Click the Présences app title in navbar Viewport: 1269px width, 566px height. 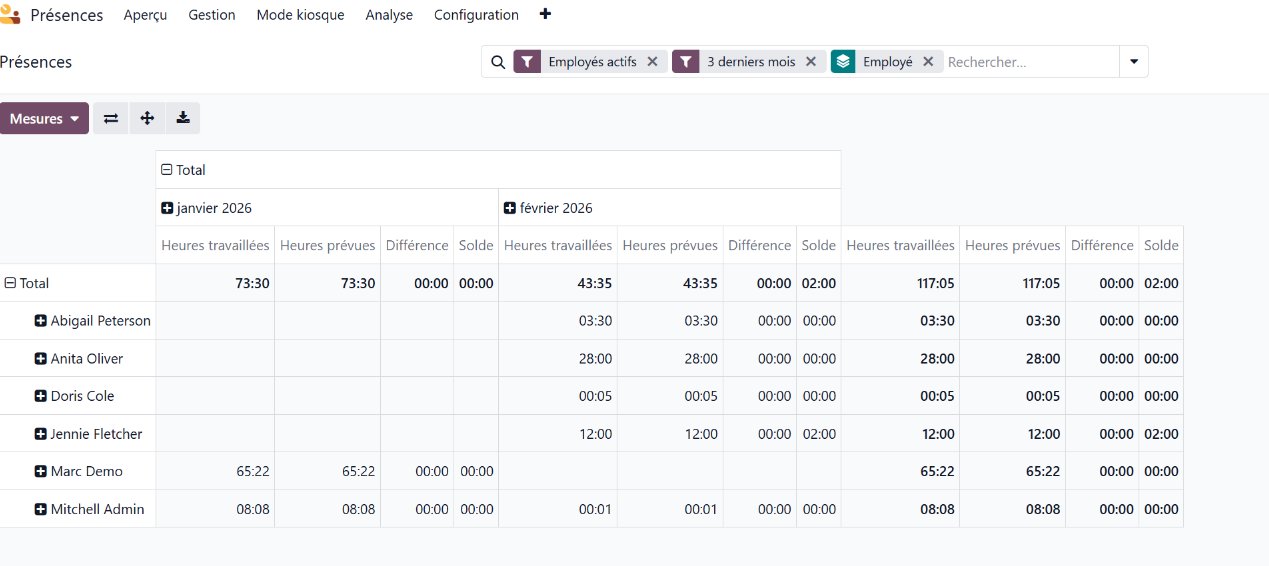click(67, 15)
